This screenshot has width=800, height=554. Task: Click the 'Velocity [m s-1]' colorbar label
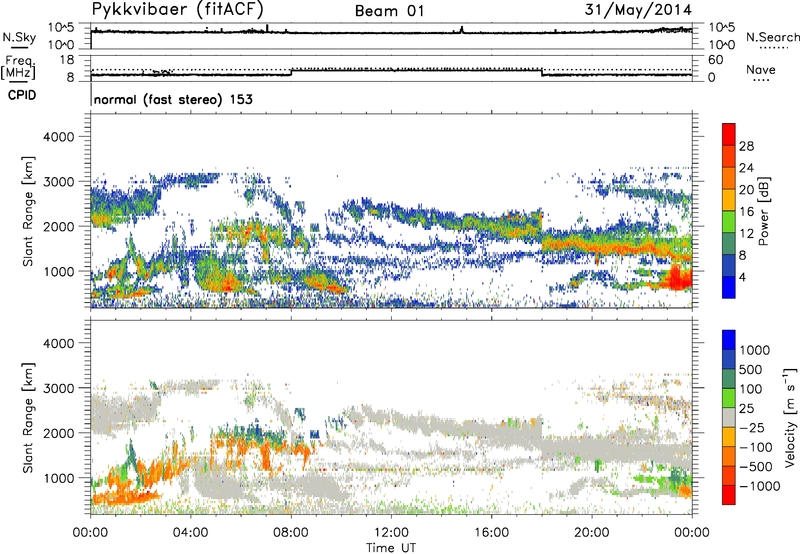click(790, 417)
